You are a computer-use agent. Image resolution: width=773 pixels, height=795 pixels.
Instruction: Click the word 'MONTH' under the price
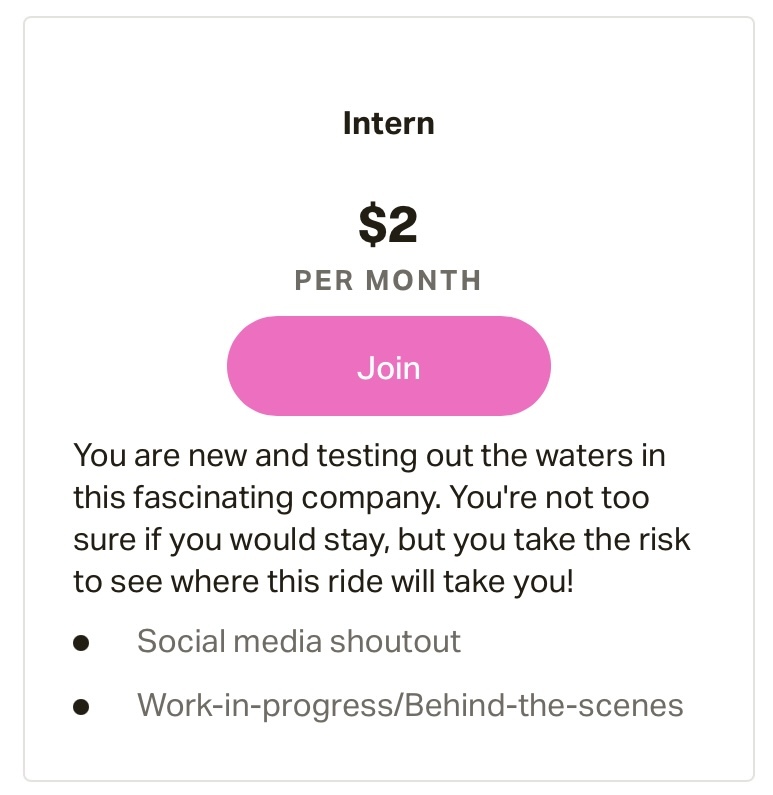(x=423, y=281)
